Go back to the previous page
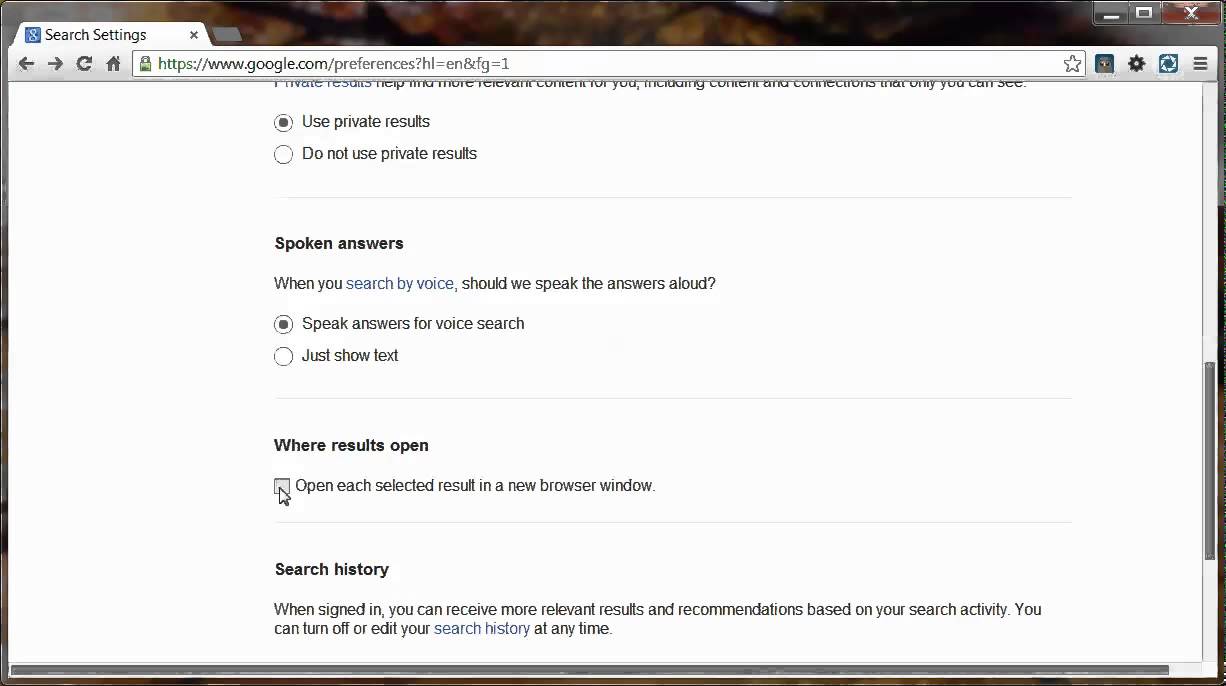Screen dimensions: 1226x686 pos(26,64)
